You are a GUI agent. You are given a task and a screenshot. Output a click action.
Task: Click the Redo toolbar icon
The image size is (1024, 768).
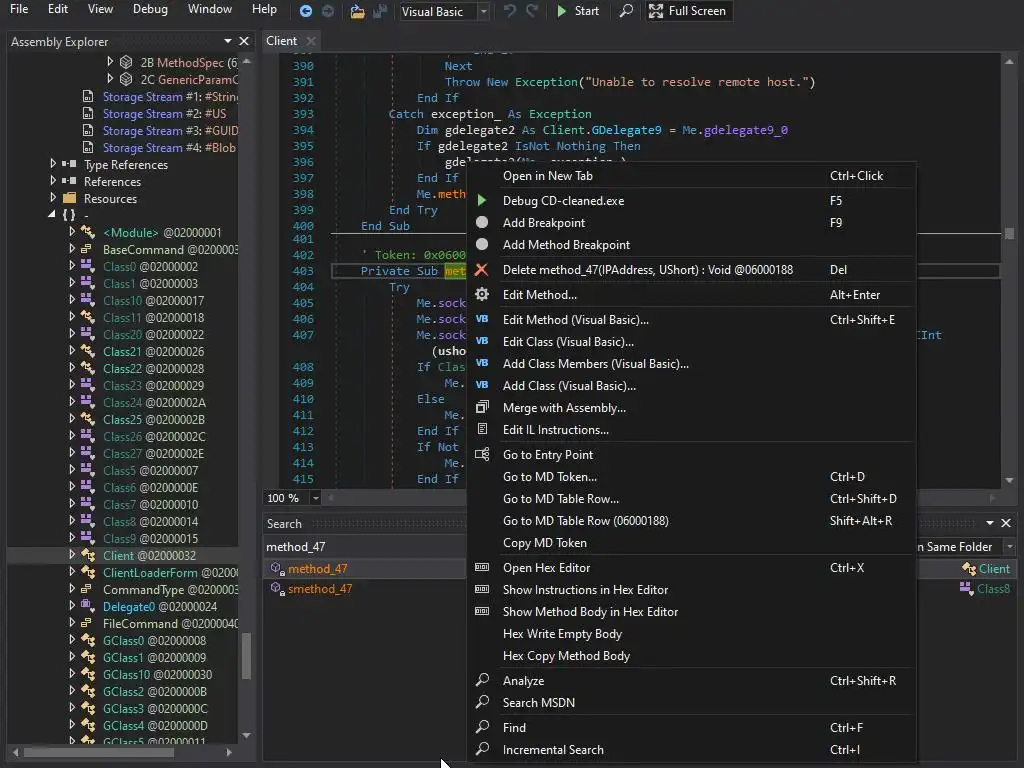(x=532, y=11)
